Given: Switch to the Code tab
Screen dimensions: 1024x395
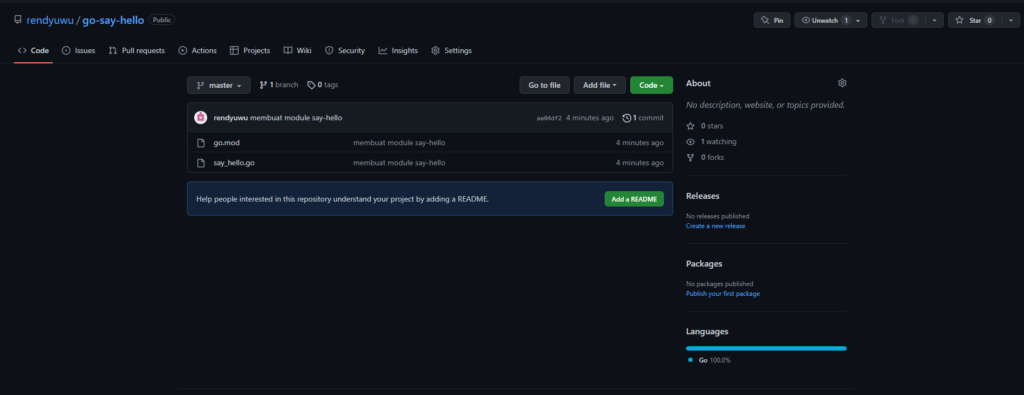Looking at the screenshot, I should (33, 50).
